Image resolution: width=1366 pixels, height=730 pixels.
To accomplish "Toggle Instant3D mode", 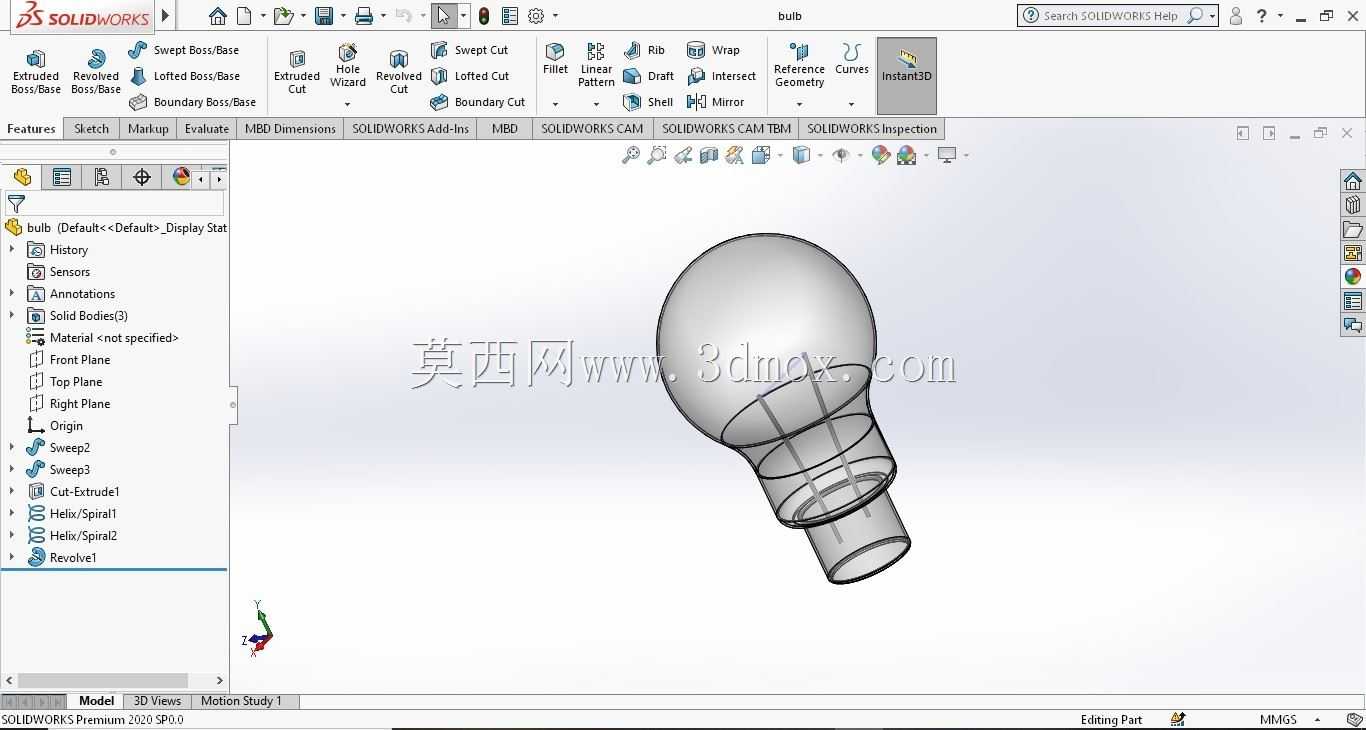I will (907, 76).
